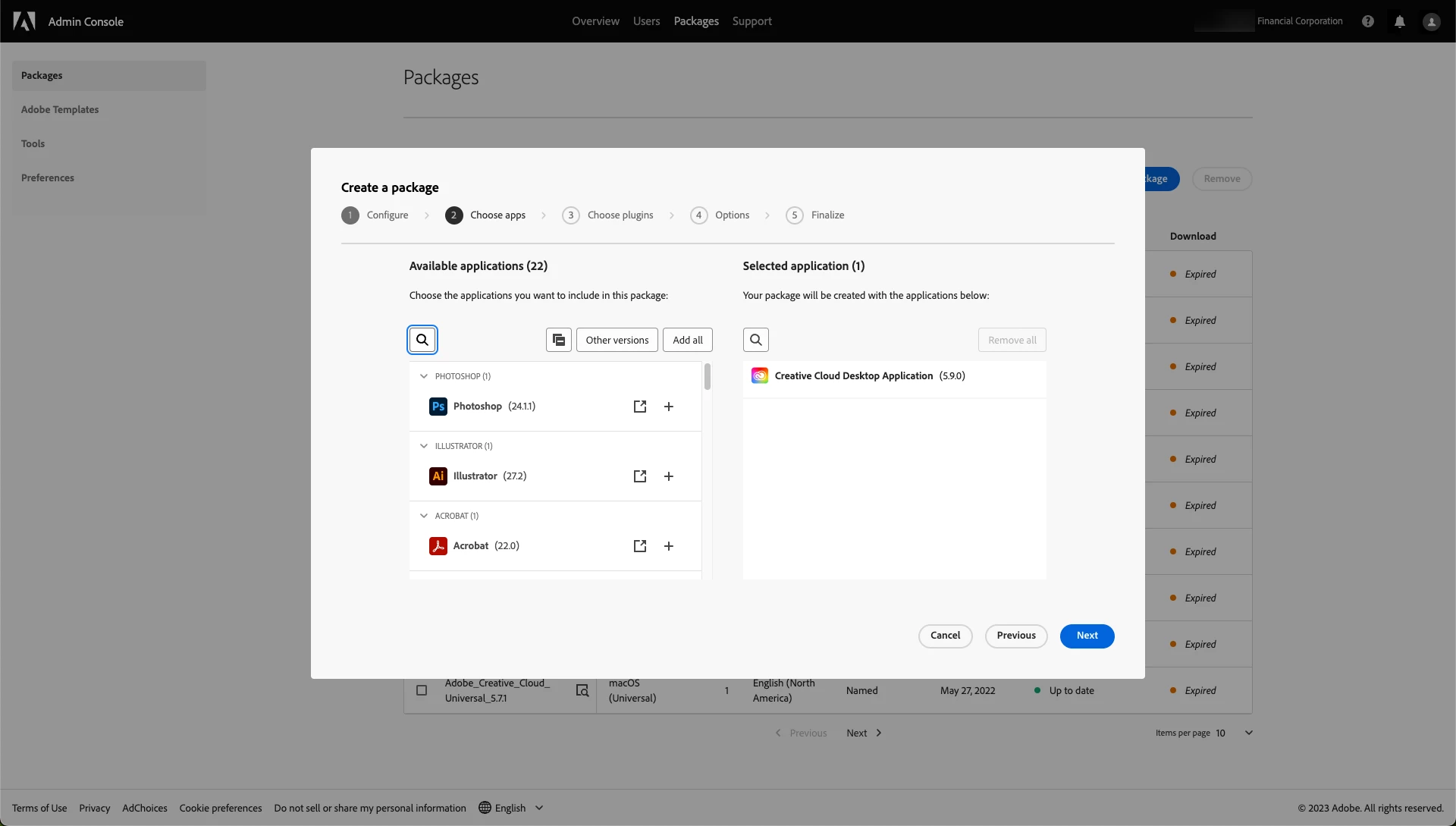The width and height of the screenshot is (1456, 826).
Task: Click the Cancel button
Action: (x=946, y=636)
